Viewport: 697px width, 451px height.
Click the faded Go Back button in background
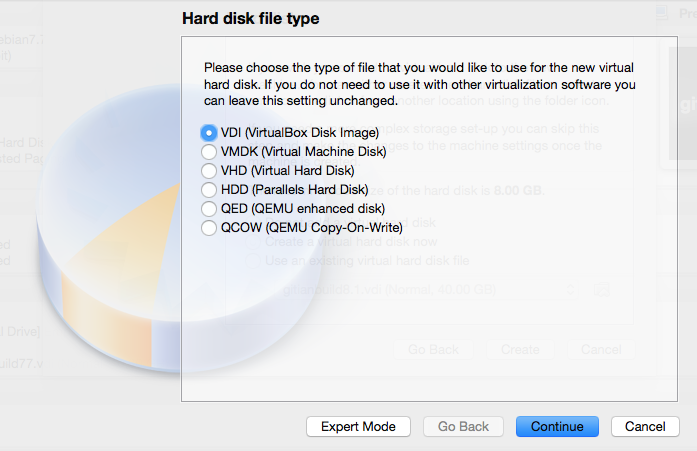[432, 350]
